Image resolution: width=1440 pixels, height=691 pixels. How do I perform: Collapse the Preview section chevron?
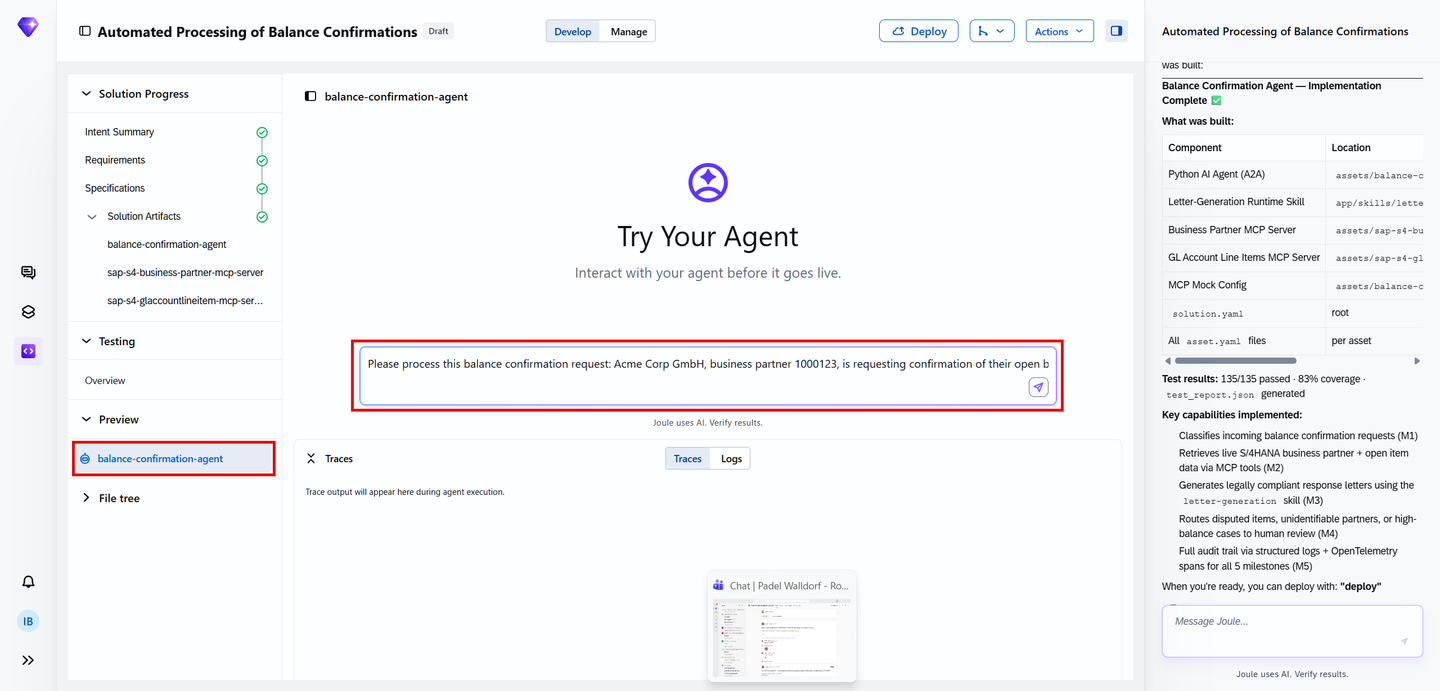point(86,420)
